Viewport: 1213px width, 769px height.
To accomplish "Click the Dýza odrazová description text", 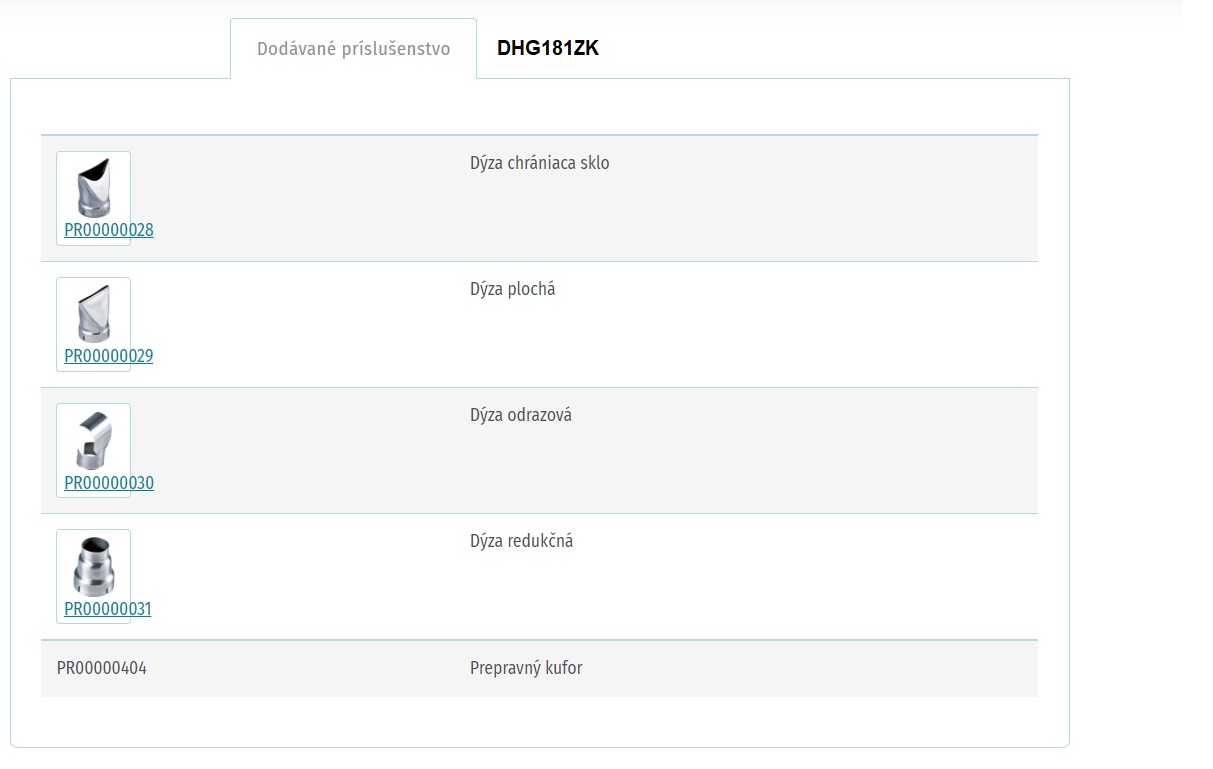I will (521, 415).
